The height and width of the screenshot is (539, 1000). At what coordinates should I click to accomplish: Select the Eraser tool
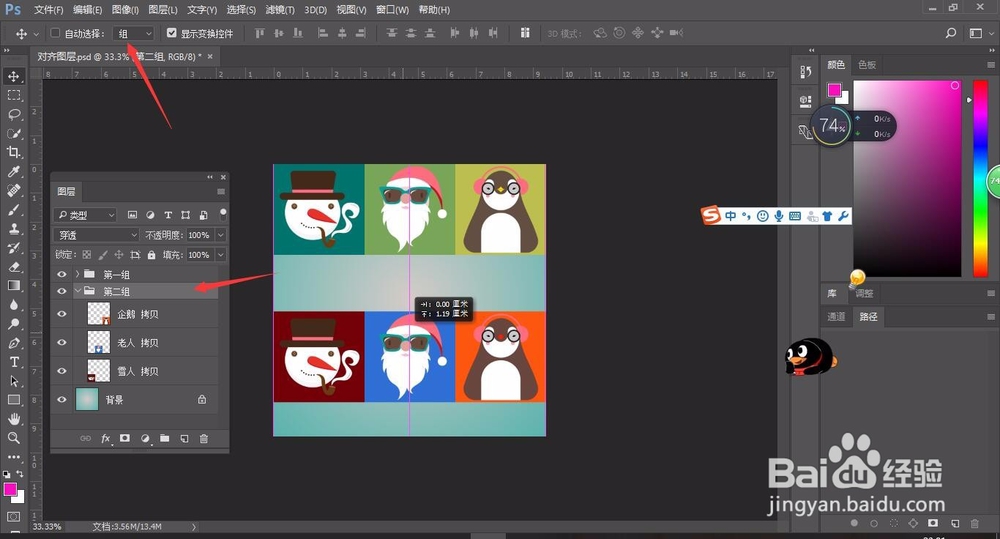[13, 267]
